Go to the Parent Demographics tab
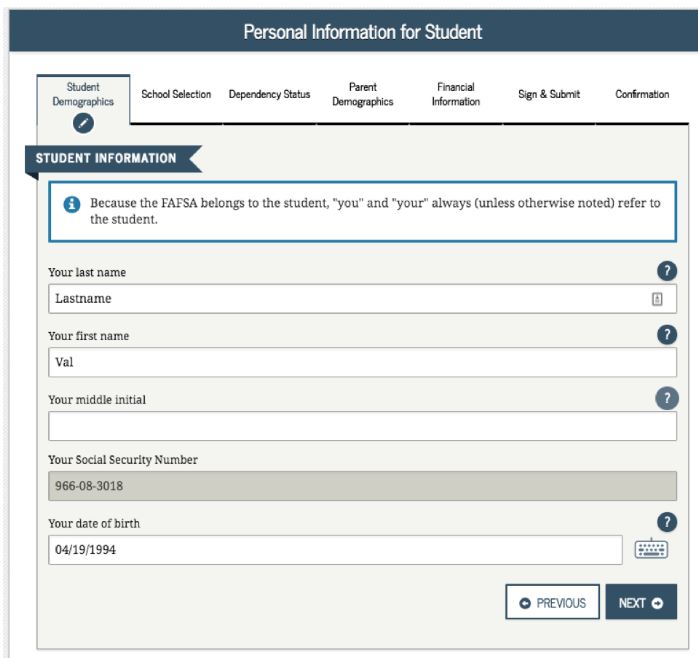 362,94
